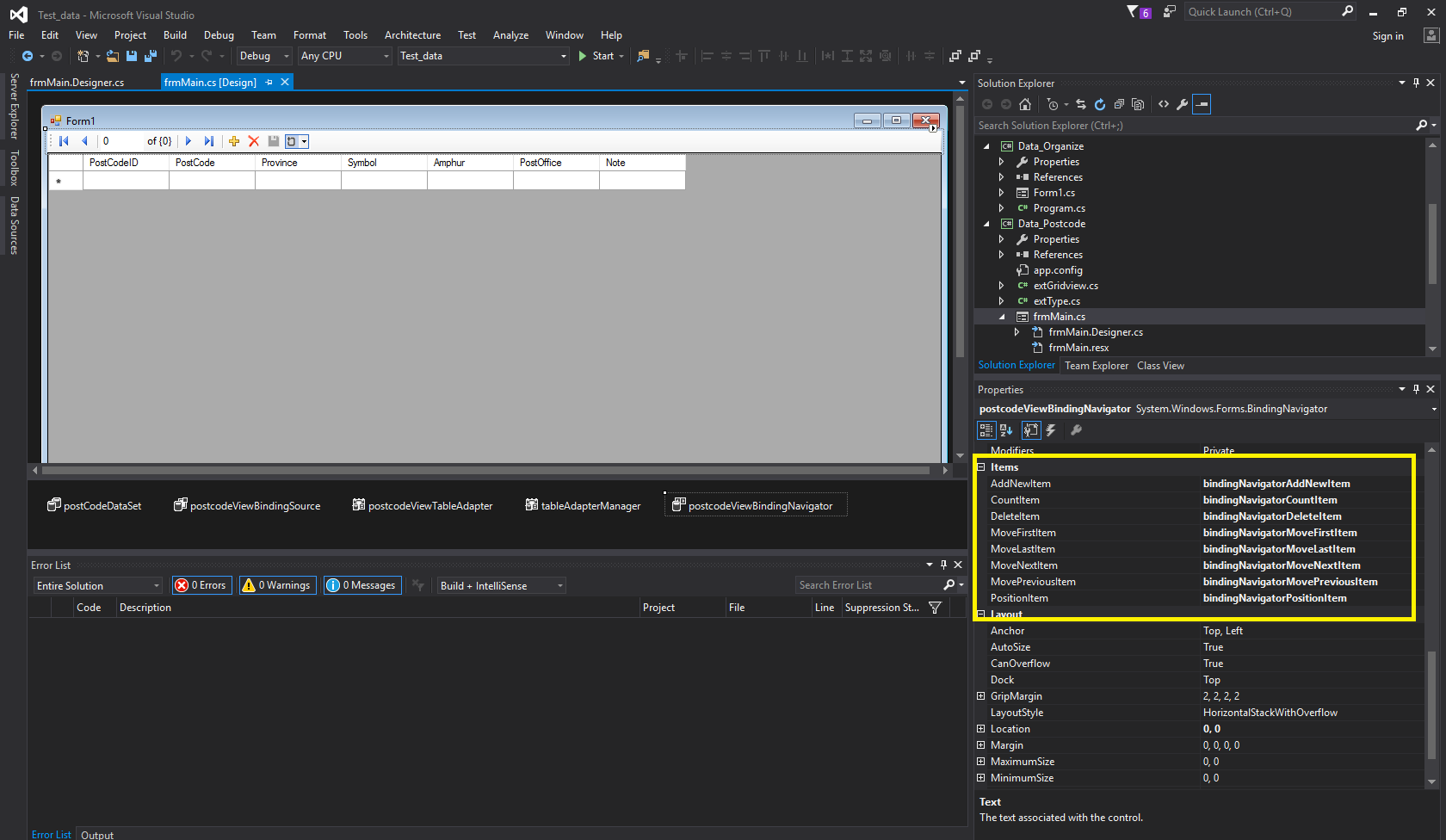Pin the frmMain.cs [Design] tab
This screenshot has width=1446, height=840.
[269, 83]
